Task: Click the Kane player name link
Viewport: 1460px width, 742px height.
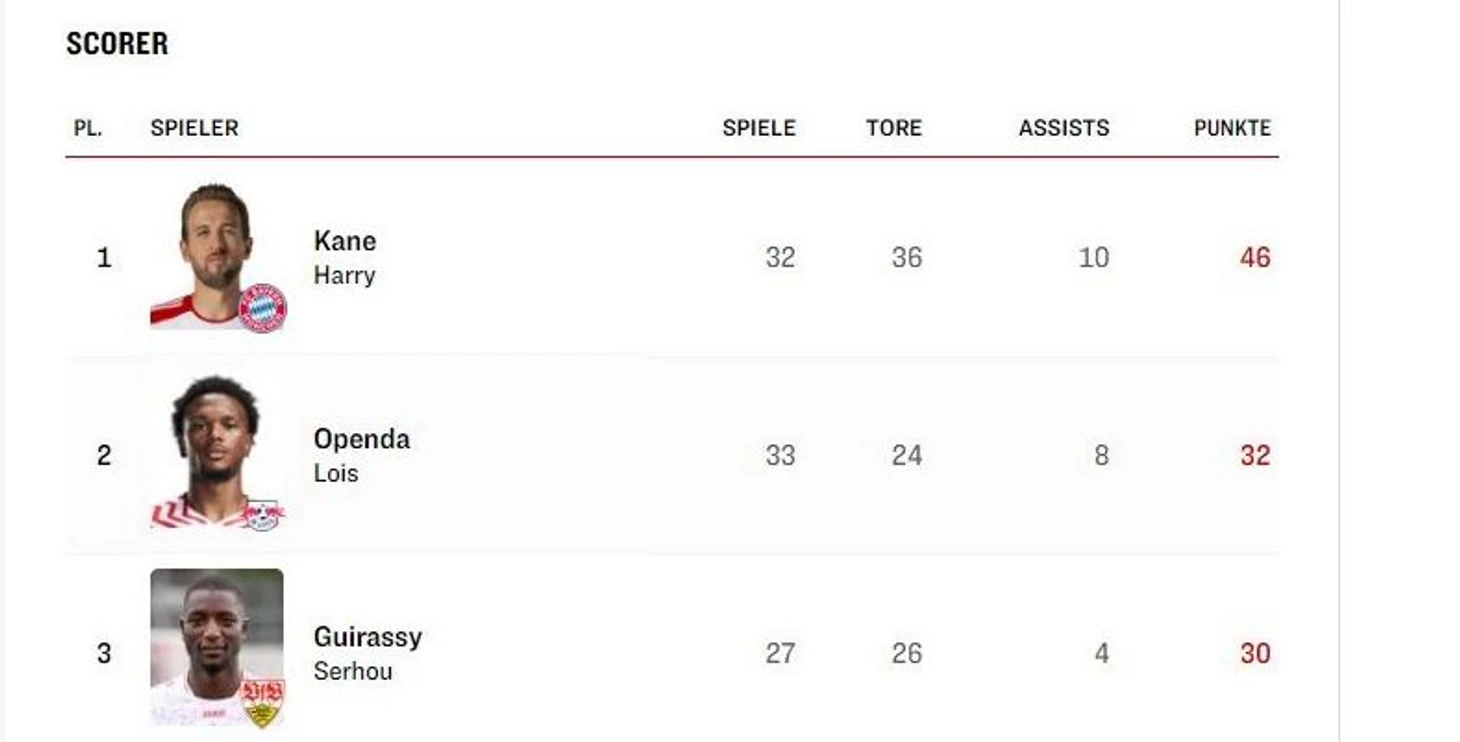Action: point(345,241)
